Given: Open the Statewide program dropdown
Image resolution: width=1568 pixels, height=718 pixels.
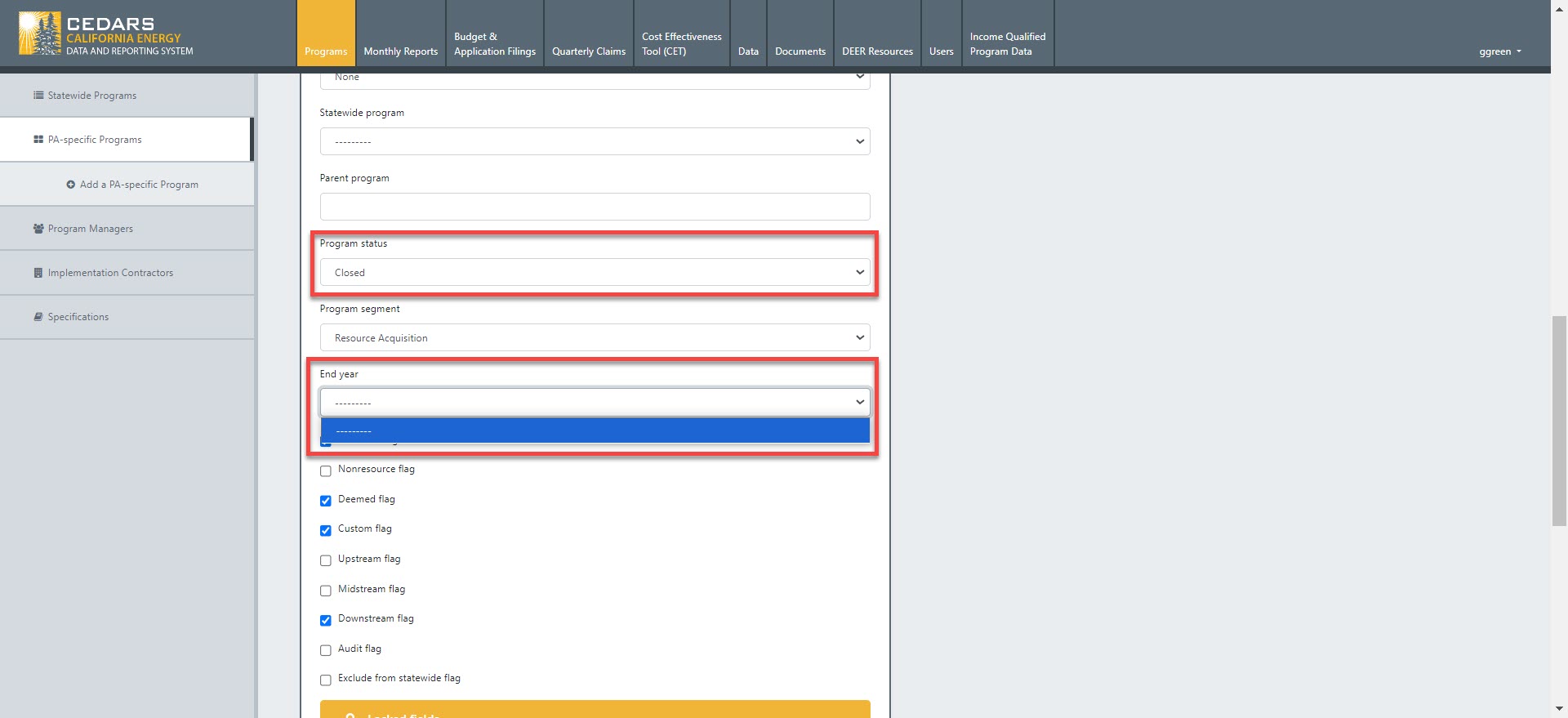Looking at the screenshot, I should (595, 142).
